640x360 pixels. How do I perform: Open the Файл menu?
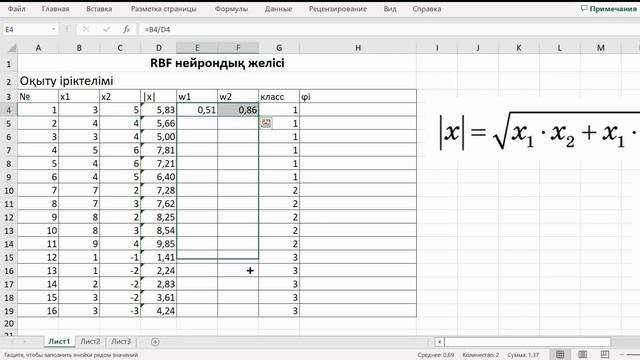tap(16, 9)
